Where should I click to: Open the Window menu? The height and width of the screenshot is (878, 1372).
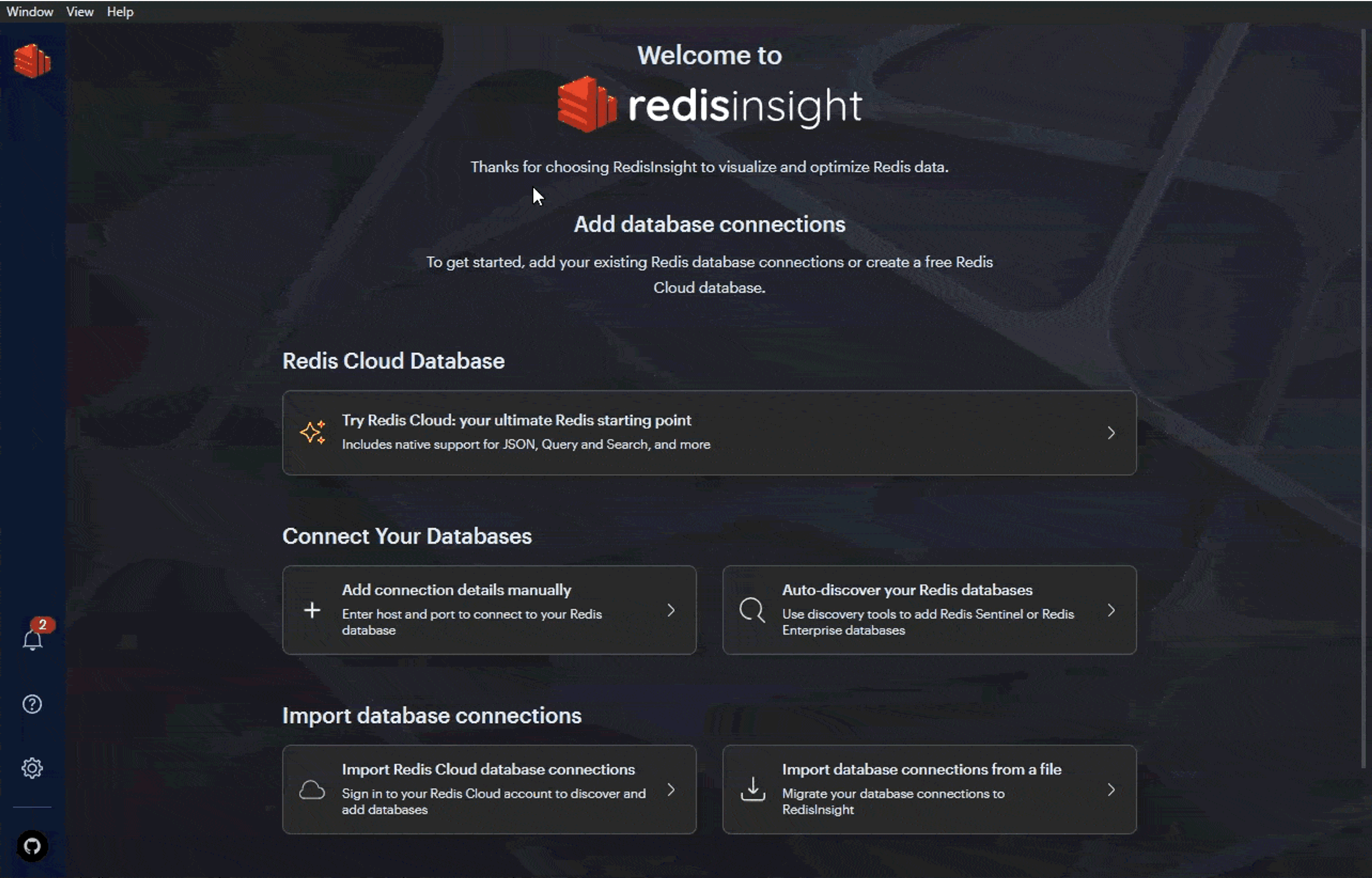pos(30,11)
